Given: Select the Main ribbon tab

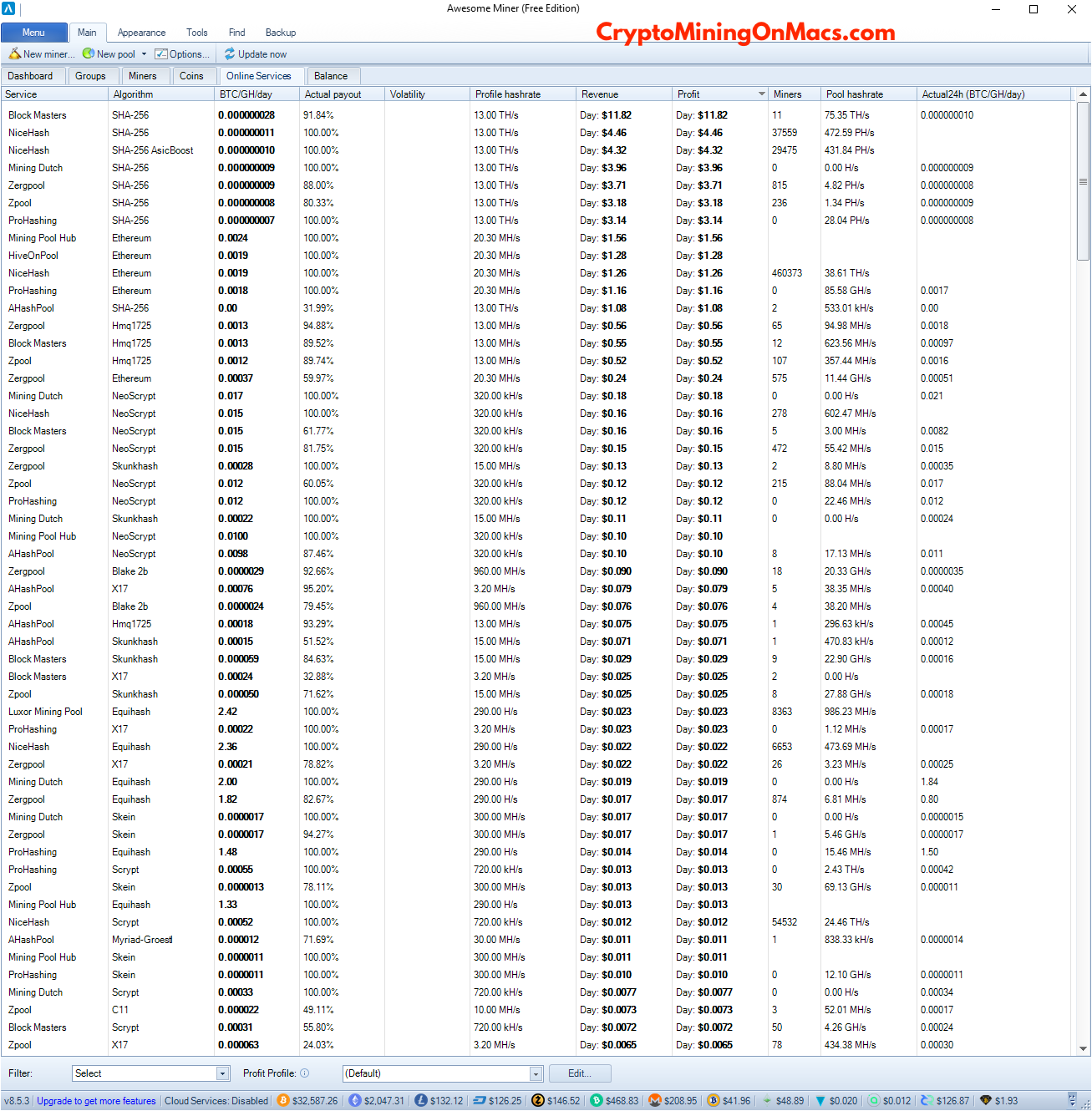Looking at the screenshot, I should coord(87,33).
